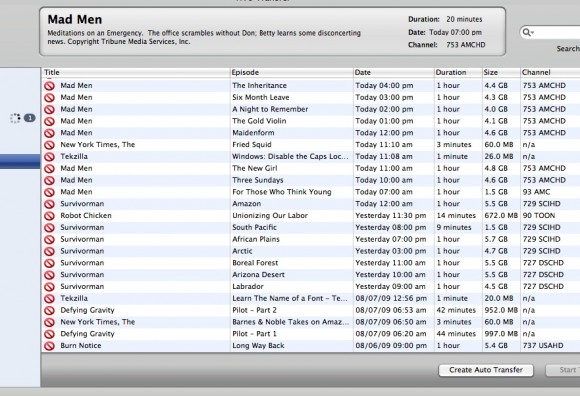Select date cell 'Yesterday 08:00 pm'
The width and height of the screenshot is (580, 396).
[x=391, y=227]
